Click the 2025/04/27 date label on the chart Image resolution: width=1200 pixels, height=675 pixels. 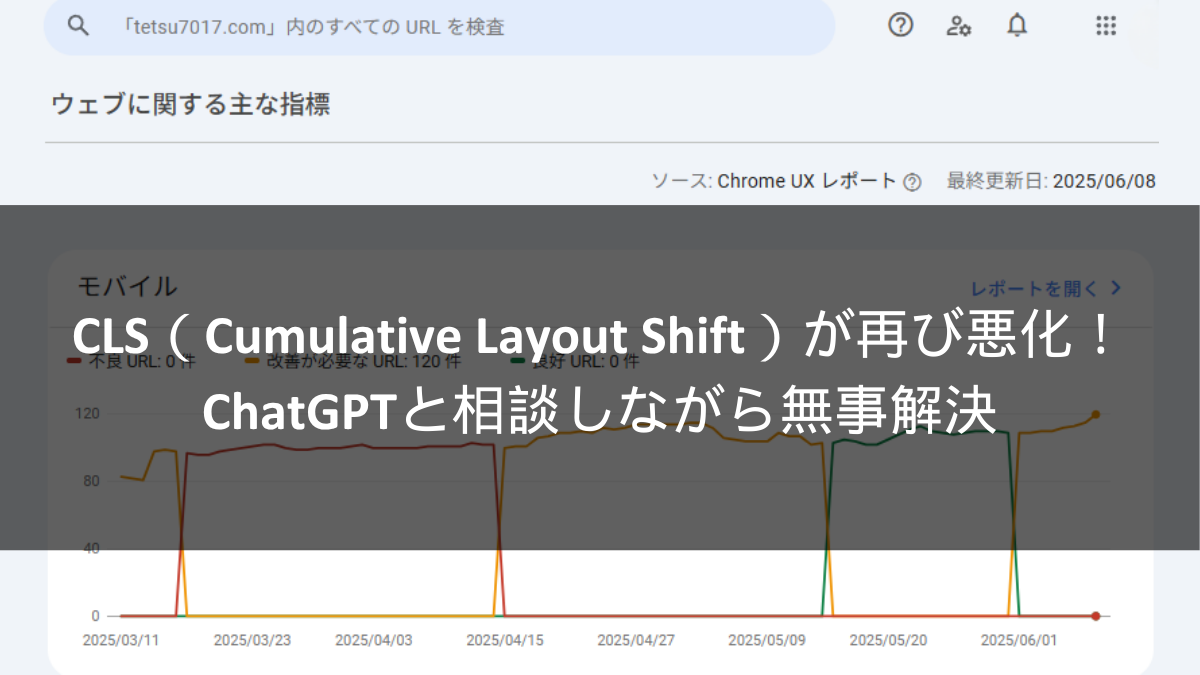point(636,640)
